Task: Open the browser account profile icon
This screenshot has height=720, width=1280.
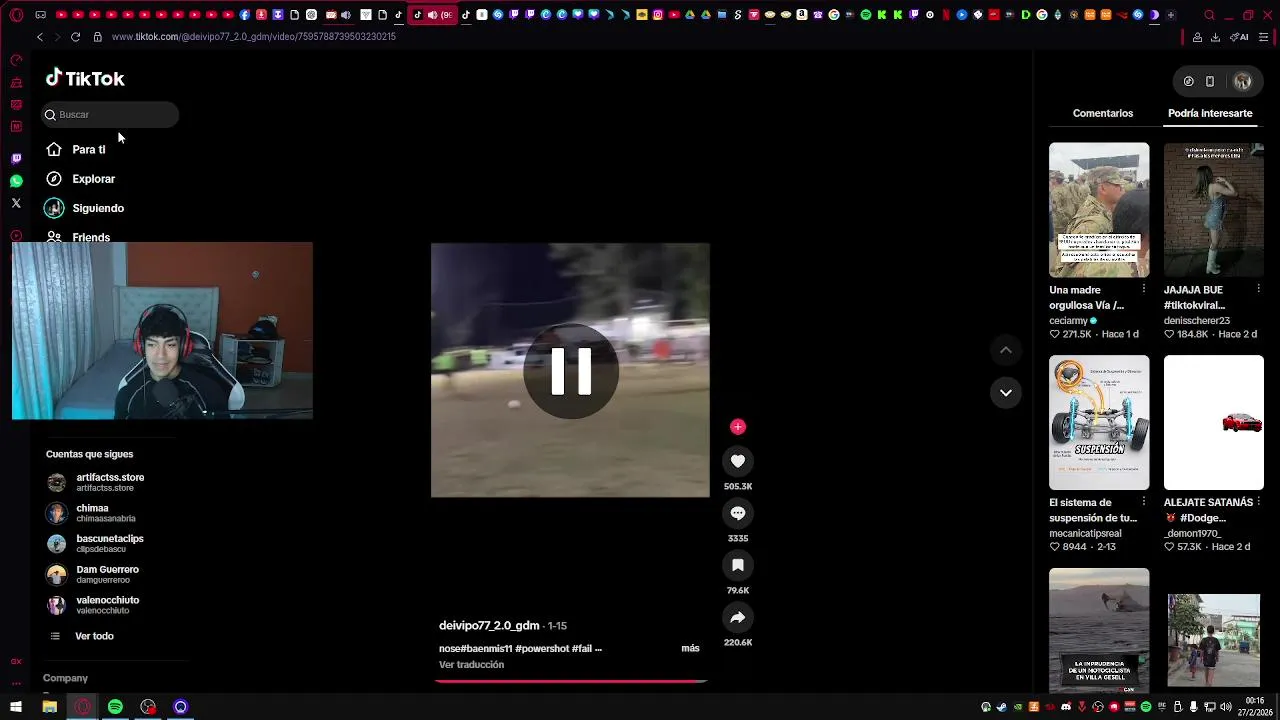Action: [x=1197, y=37]
